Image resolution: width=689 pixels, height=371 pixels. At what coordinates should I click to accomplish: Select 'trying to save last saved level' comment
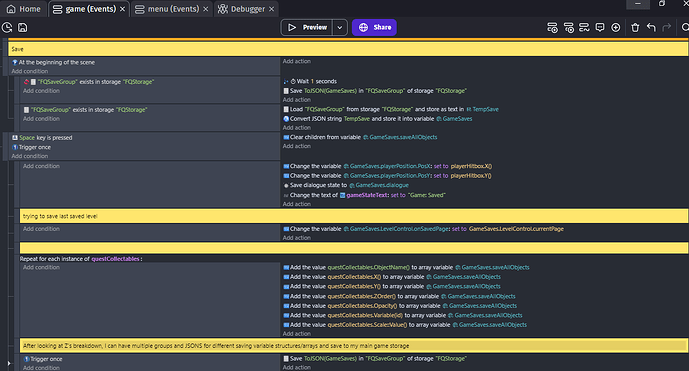[x=354, y=216]
